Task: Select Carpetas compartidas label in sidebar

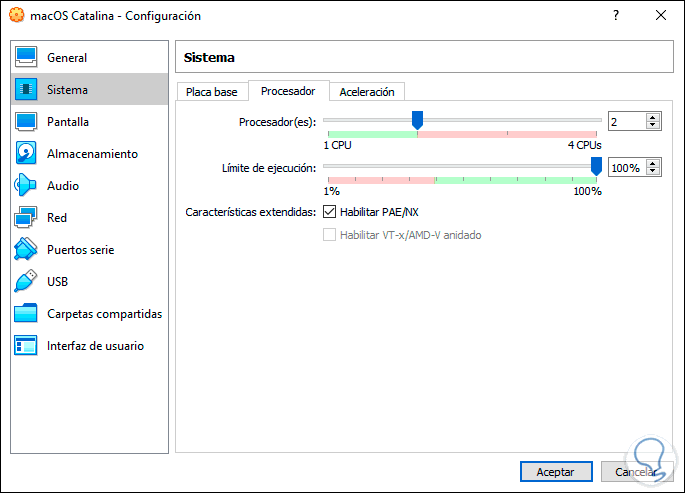Action: click(x=104, y=314)
